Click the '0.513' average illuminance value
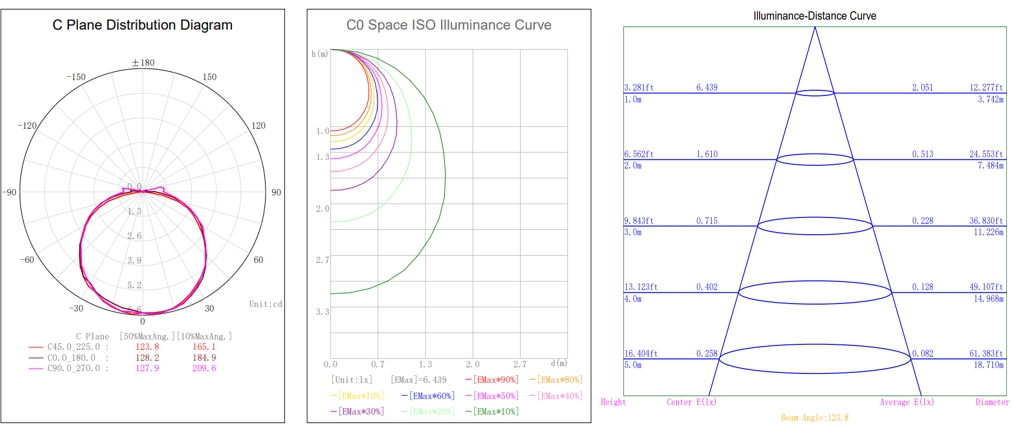1012x427 pixels. point(922,154)
